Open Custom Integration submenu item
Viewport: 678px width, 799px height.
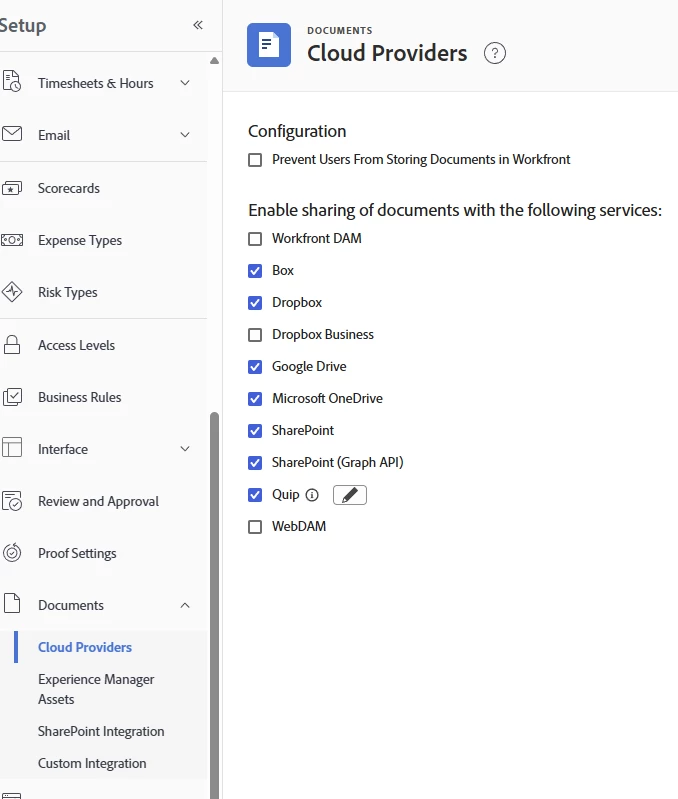[x=92, y=764]
